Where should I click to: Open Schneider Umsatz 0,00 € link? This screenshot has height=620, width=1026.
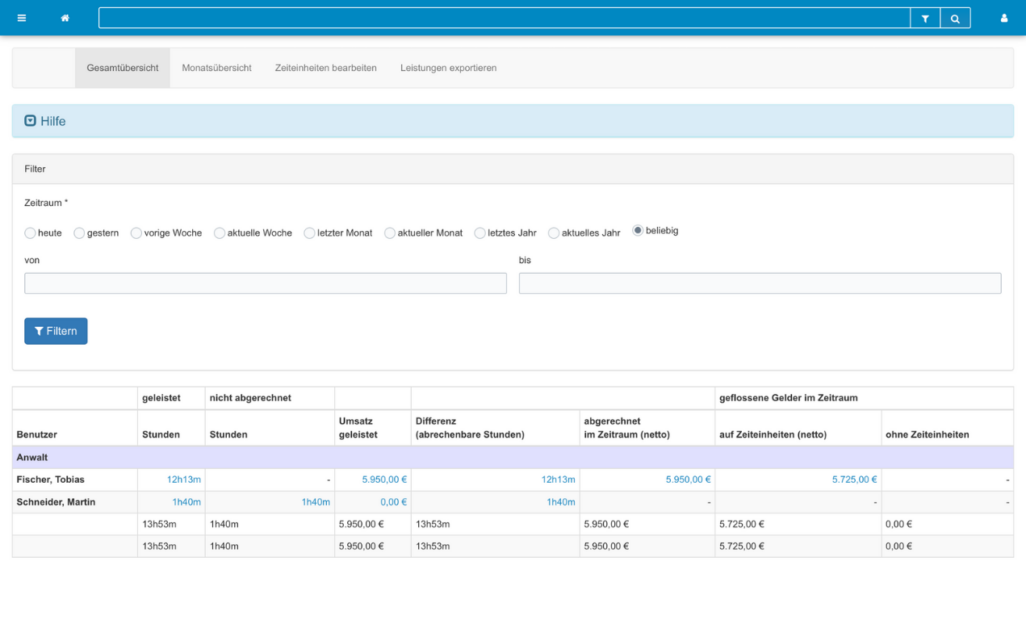[x=393, y=502]
